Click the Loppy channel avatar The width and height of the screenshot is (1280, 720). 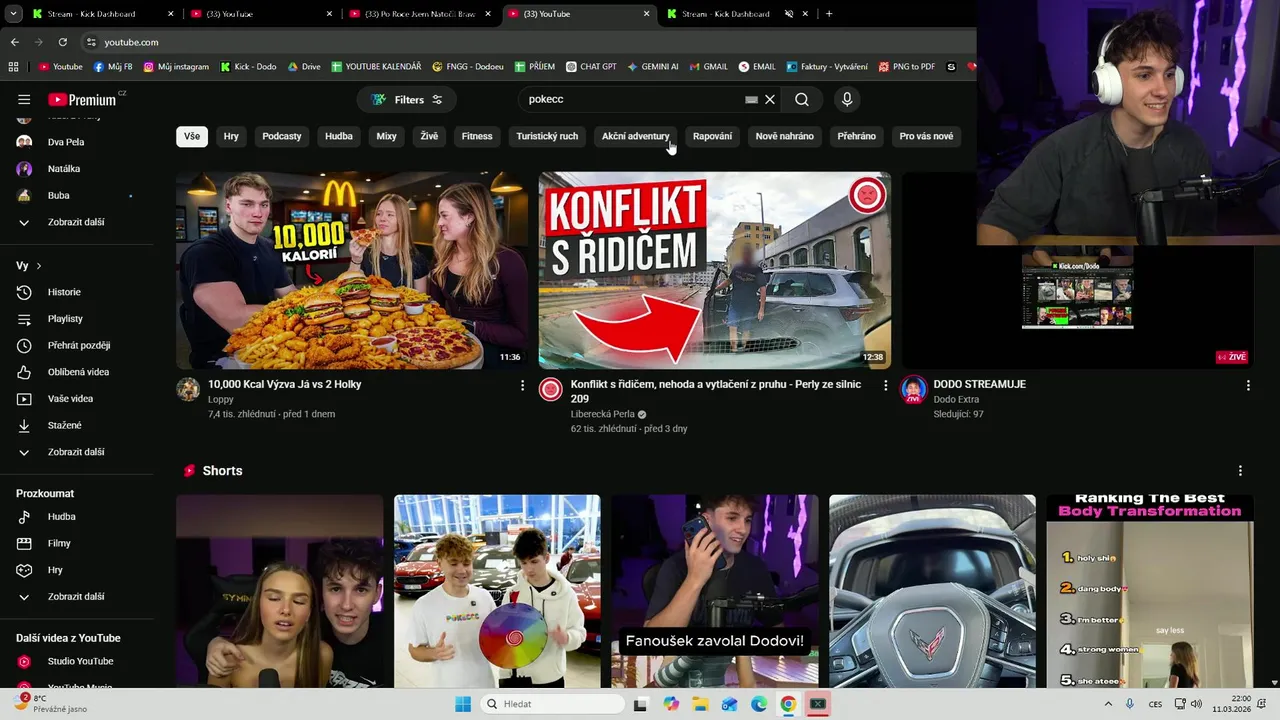pyautogui.click(x=188, y=389)
